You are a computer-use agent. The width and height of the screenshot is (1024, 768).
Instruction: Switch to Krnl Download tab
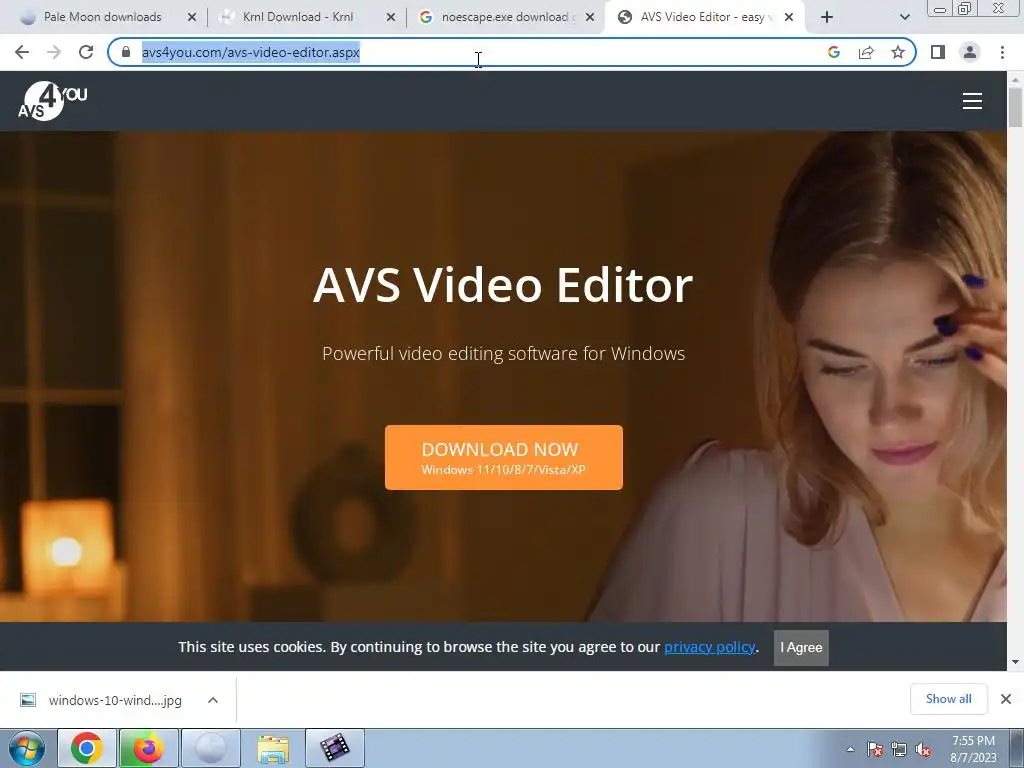point(298,17)
